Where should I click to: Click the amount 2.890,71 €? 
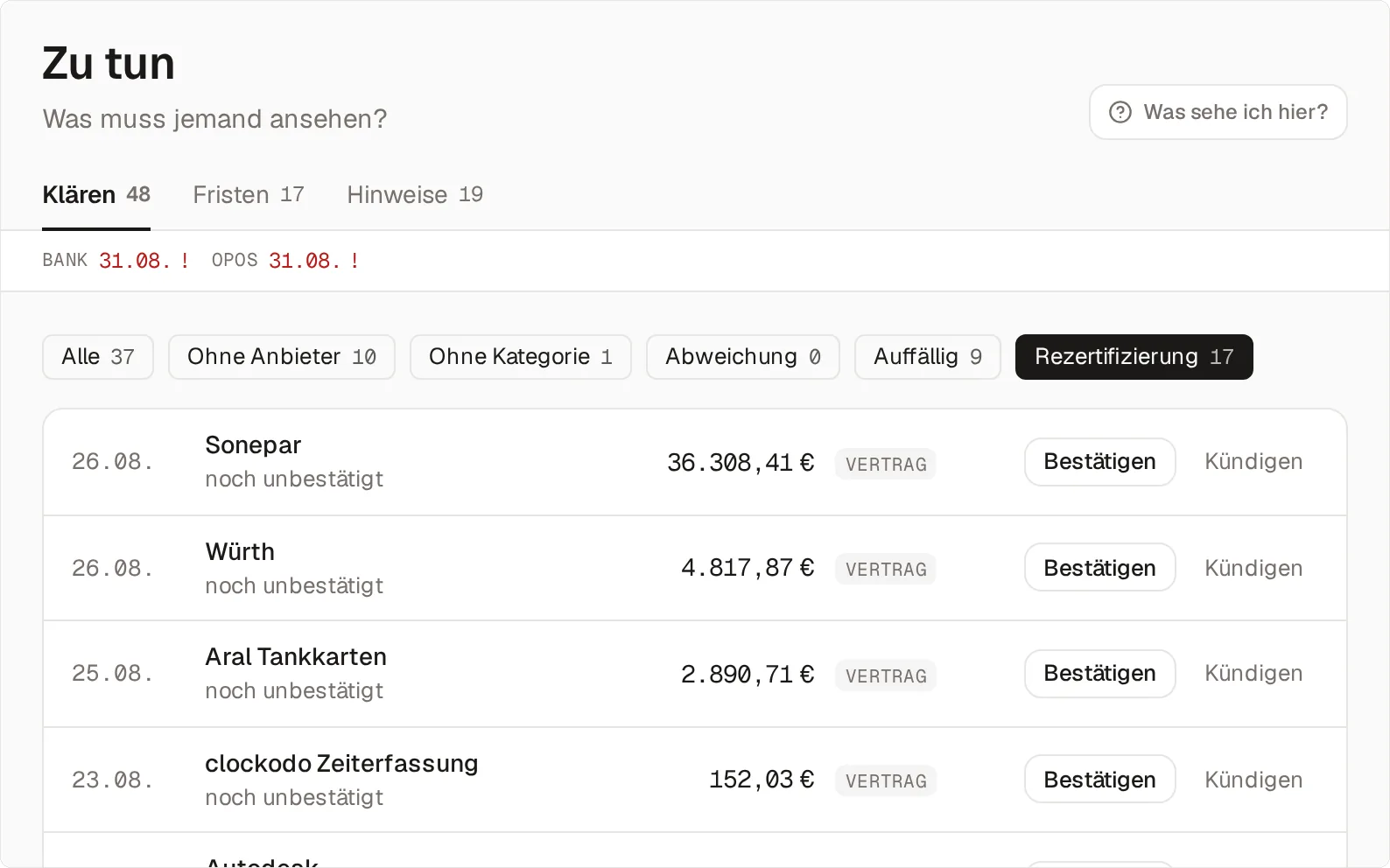(748, 674)
